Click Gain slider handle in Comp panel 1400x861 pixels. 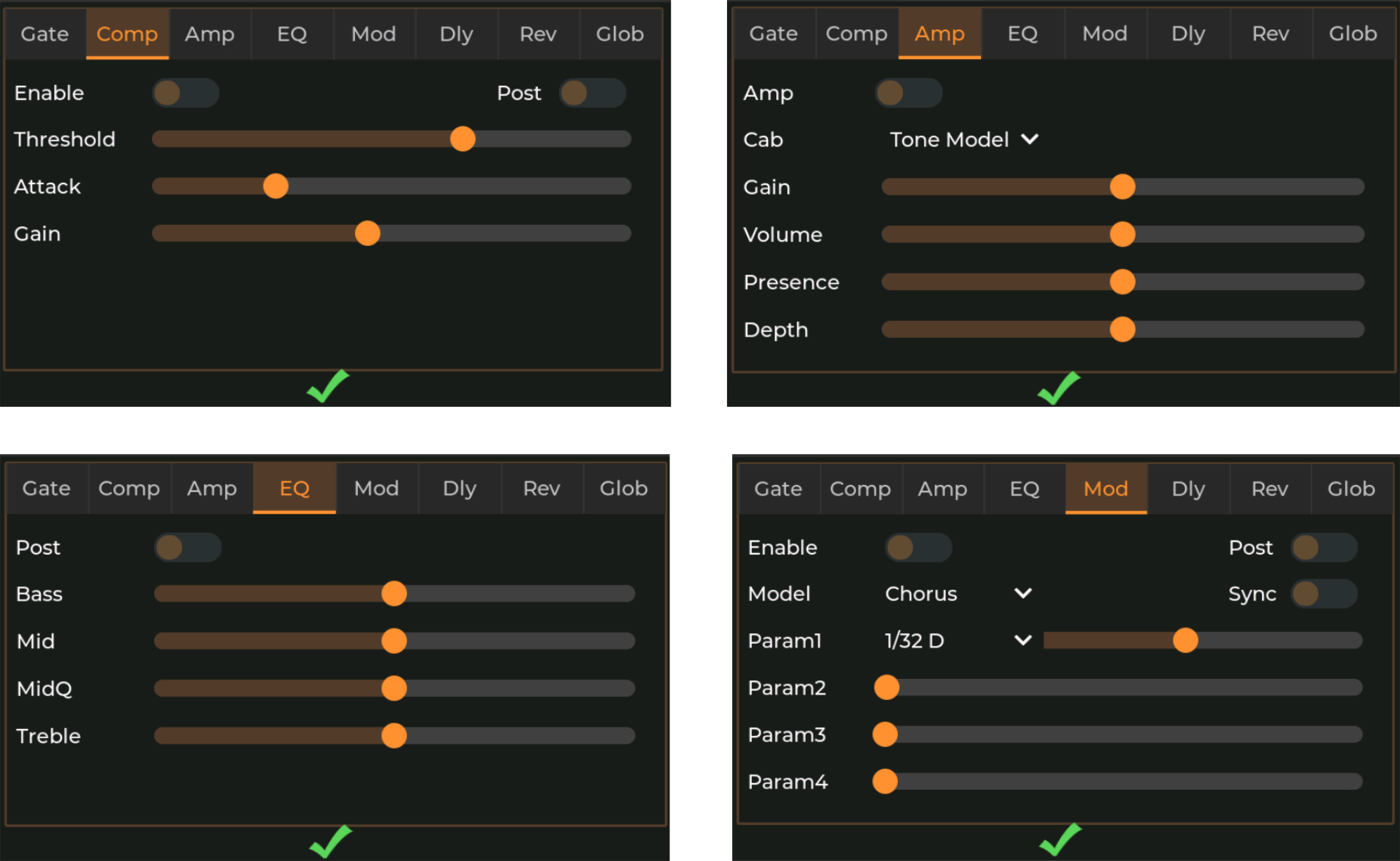[368, 233]
